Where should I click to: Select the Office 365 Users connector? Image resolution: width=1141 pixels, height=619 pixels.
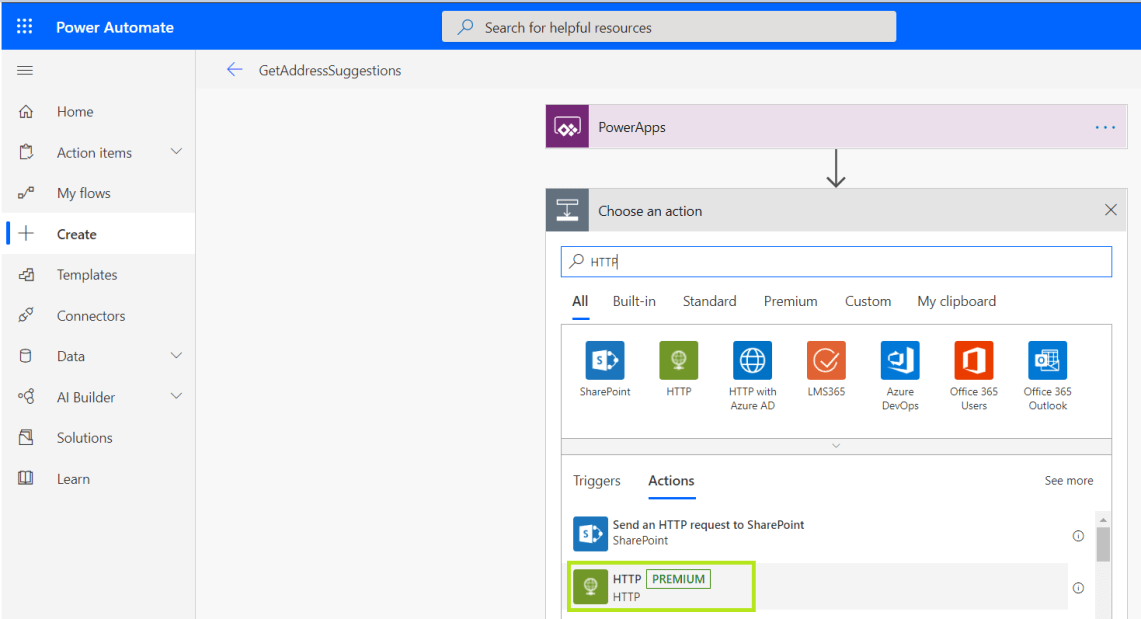pyautogui.click(x=972, y=360)
